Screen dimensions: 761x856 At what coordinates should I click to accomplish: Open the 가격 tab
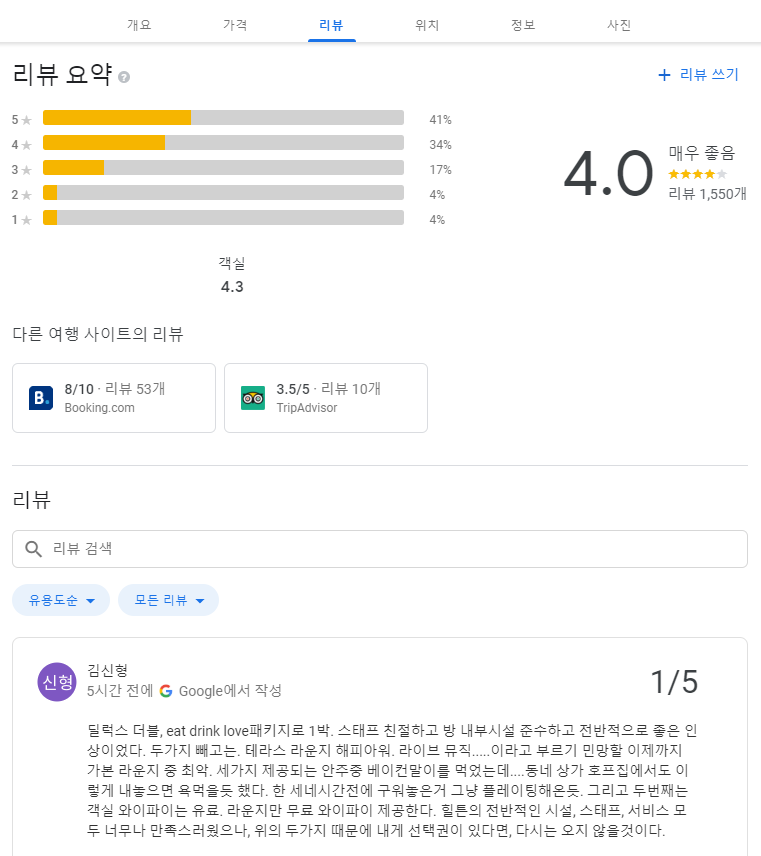(x=235, y=25)
